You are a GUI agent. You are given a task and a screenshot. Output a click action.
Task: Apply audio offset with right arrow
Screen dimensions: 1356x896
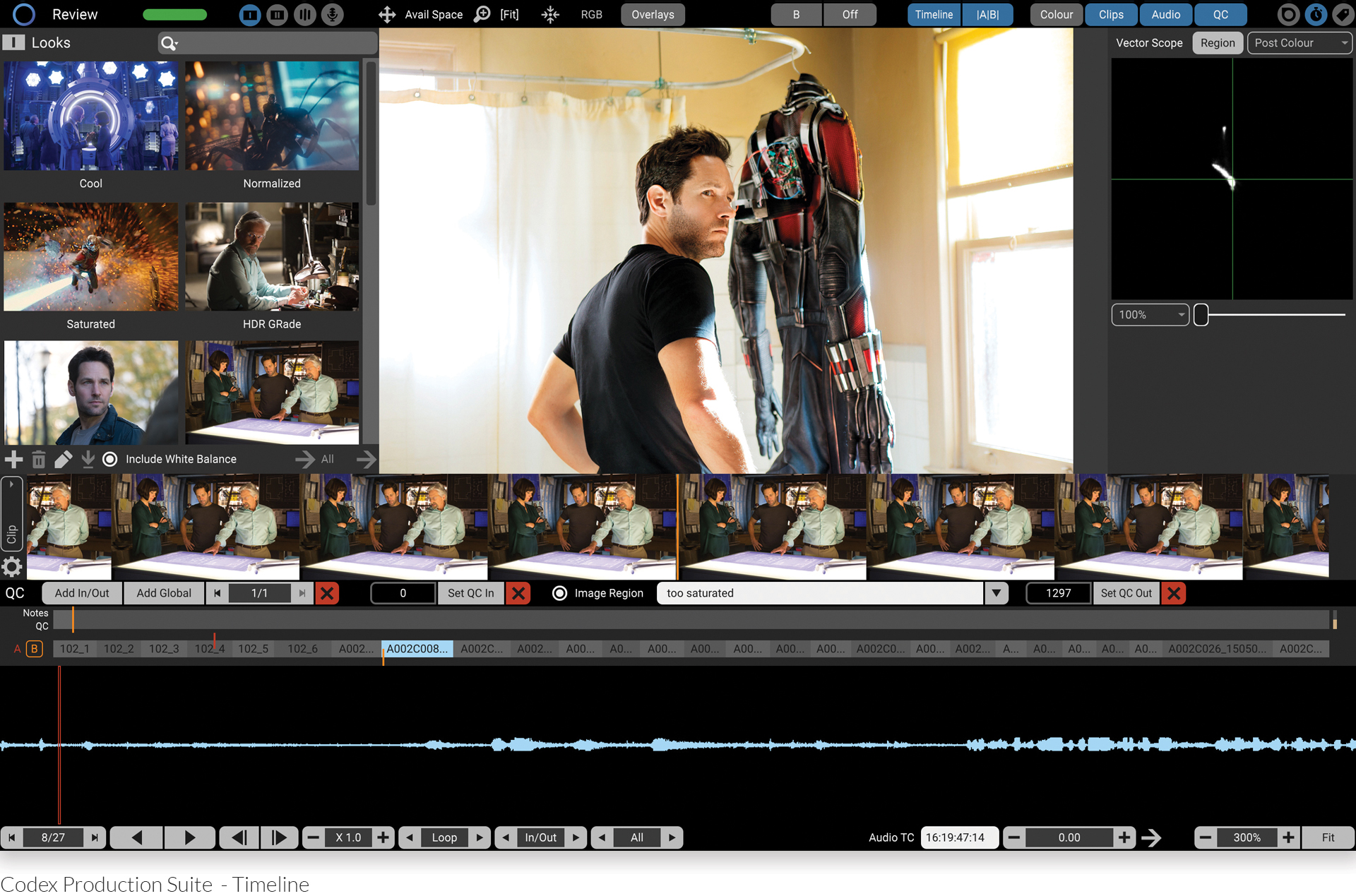[1151, 837]
